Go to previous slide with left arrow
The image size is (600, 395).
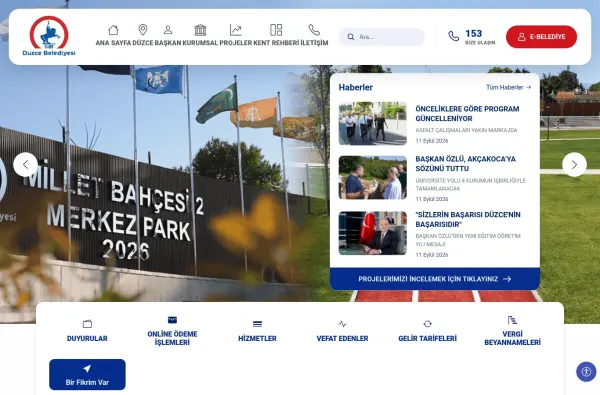pyautogui.click(x=25, y=165)
